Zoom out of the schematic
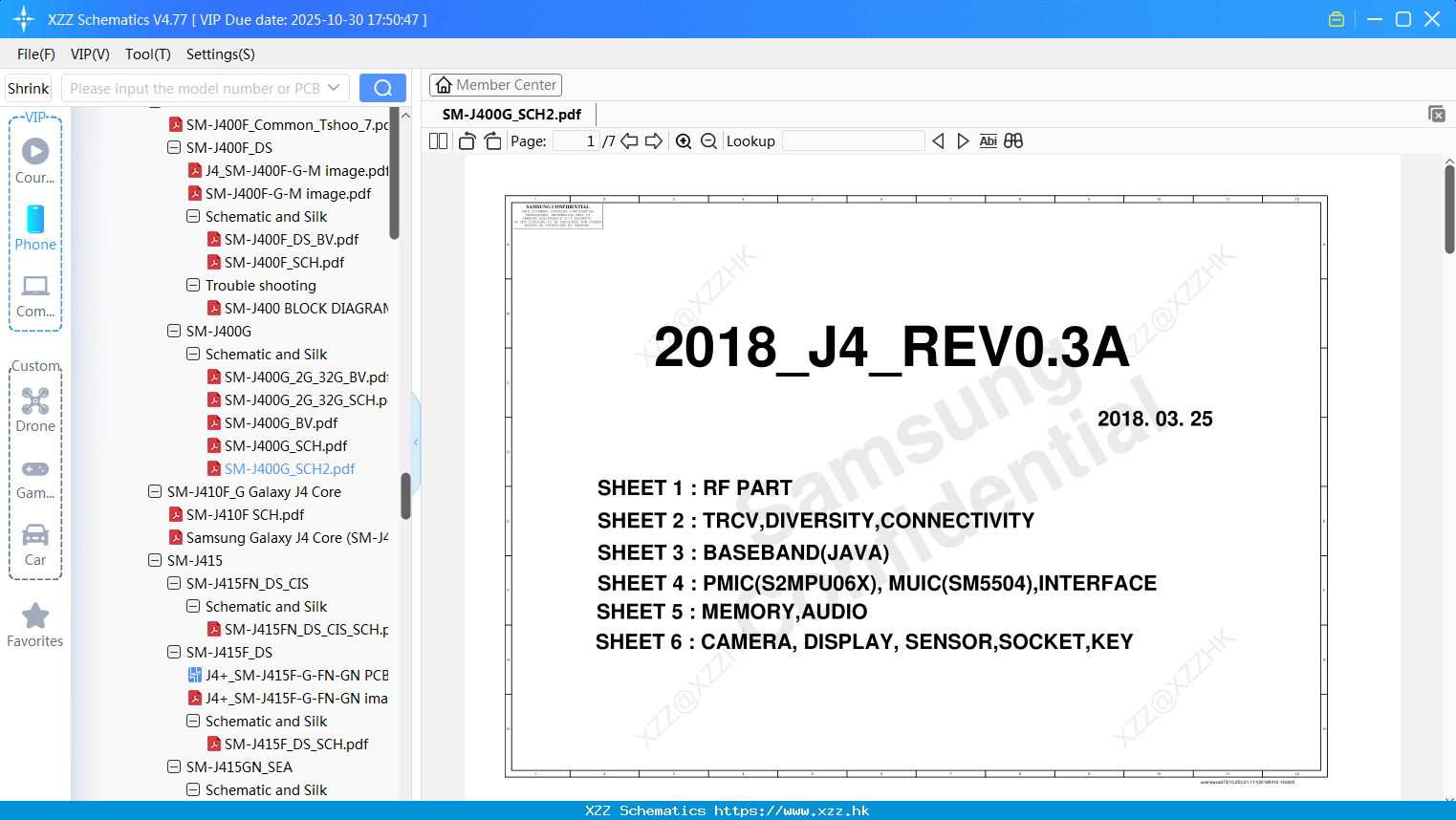1456x820 pixels. (x=708, y=140)
